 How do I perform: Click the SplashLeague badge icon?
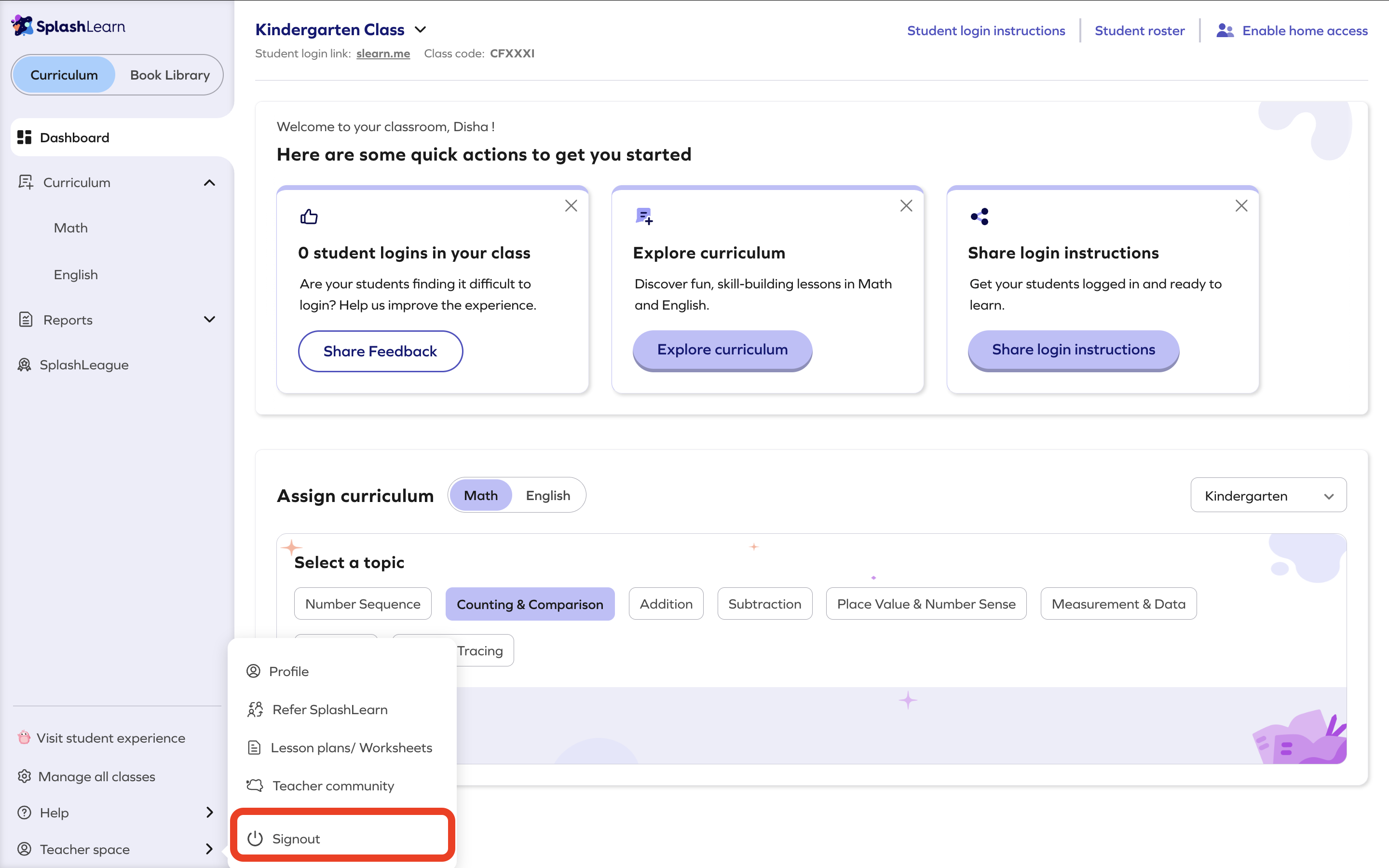pyautogui.click(x=24, y=365)
